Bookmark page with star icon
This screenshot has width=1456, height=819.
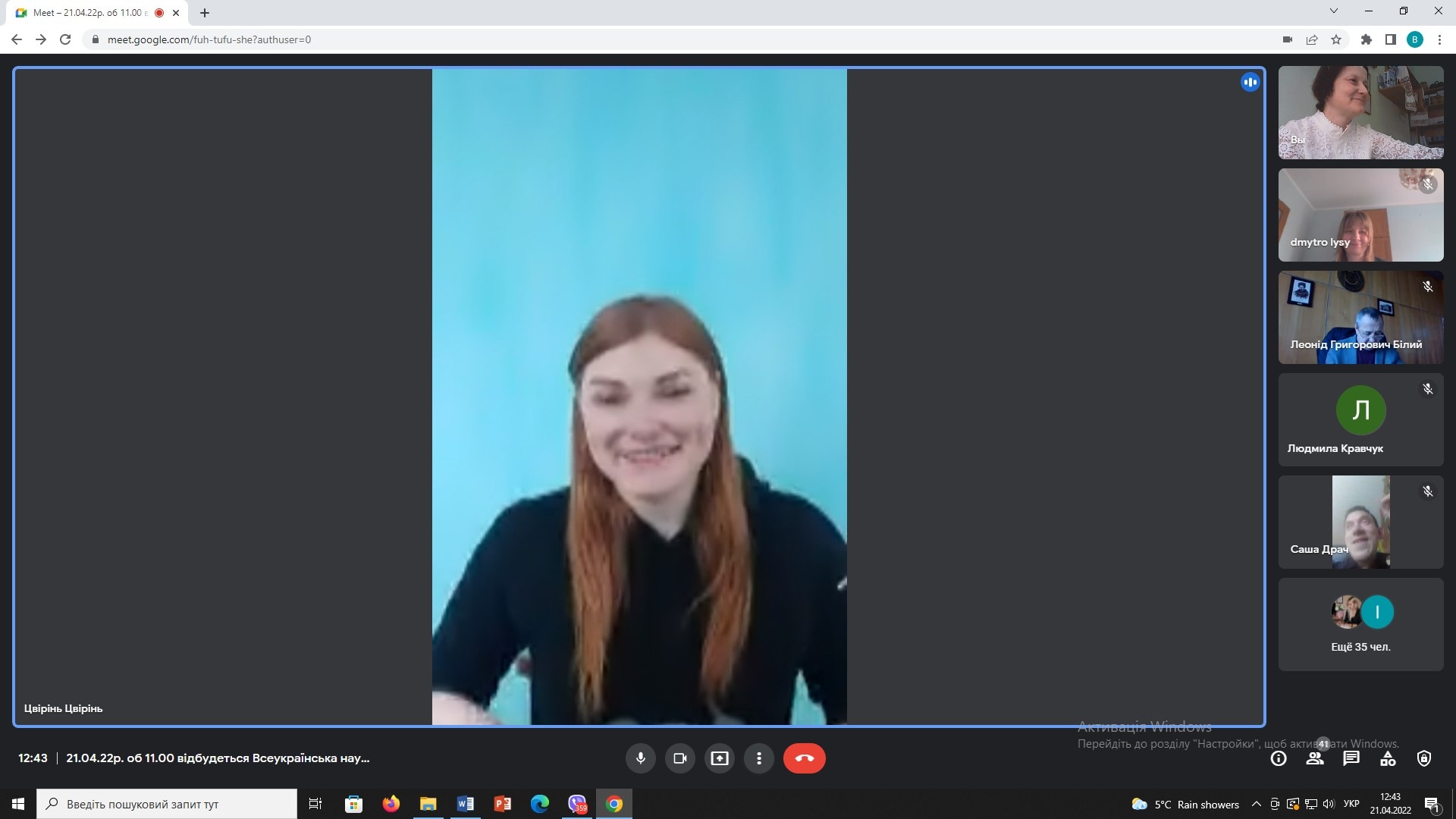(x=1336, y=39)
